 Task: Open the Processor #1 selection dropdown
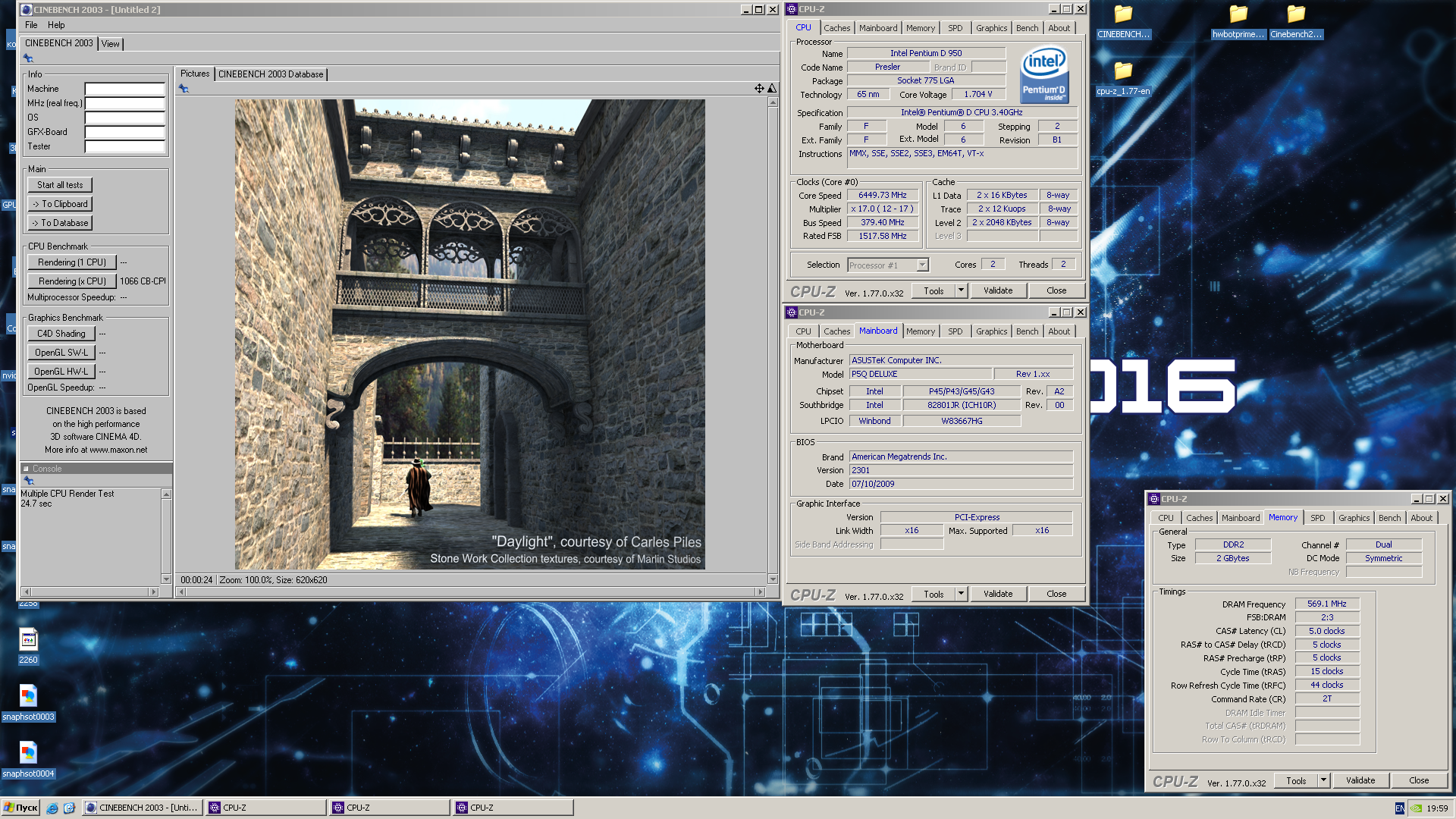pos(922,265)
